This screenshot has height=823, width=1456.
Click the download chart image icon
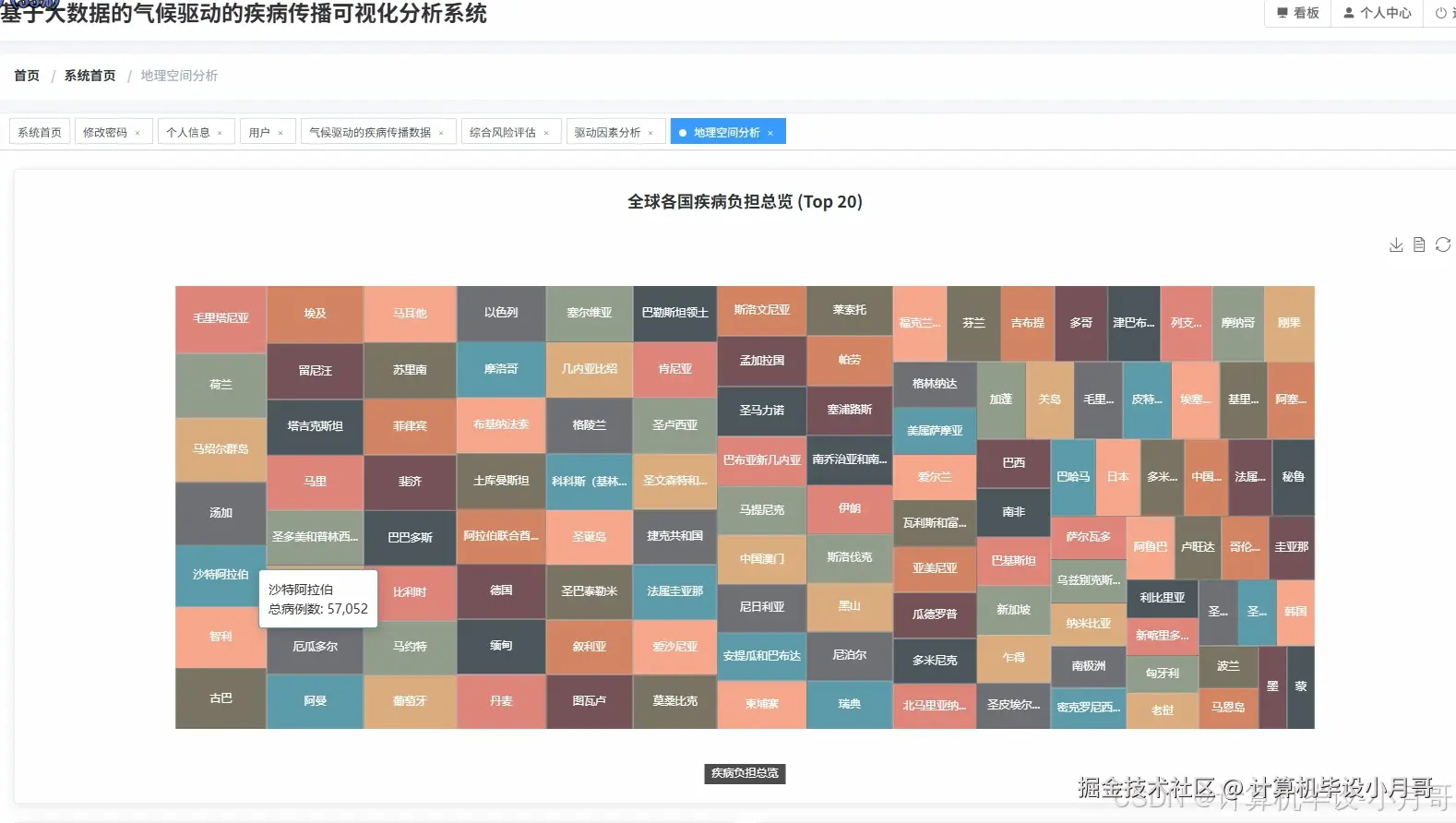(1396, 245)
